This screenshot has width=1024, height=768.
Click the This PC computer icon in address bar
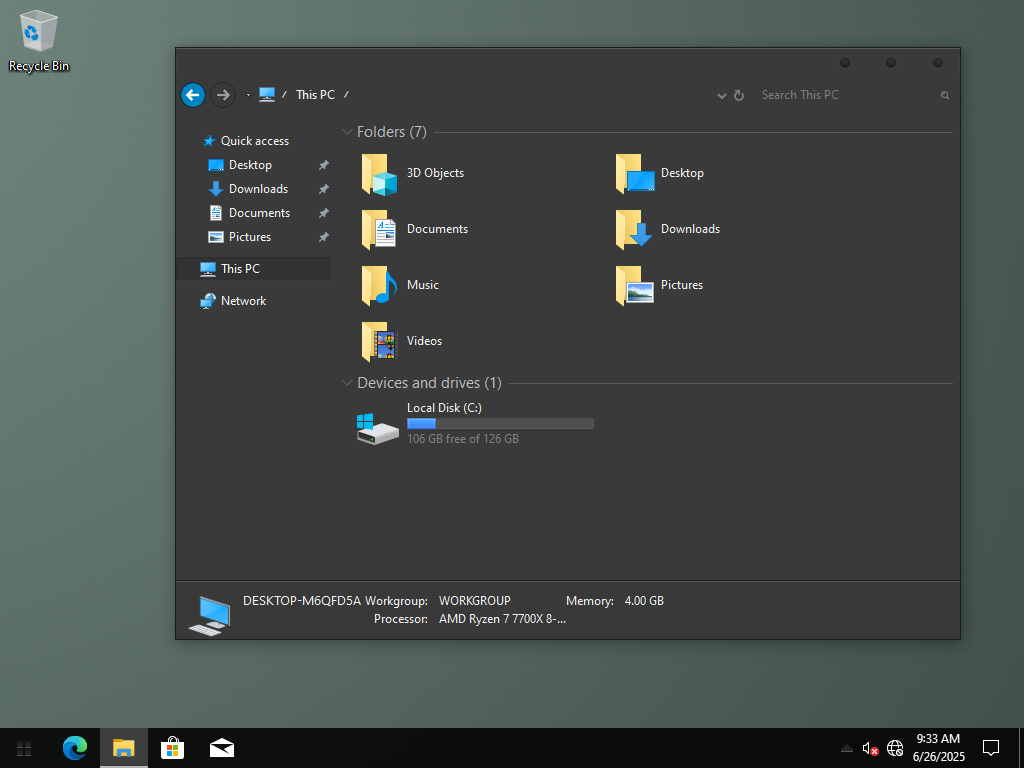click(267, 95)
